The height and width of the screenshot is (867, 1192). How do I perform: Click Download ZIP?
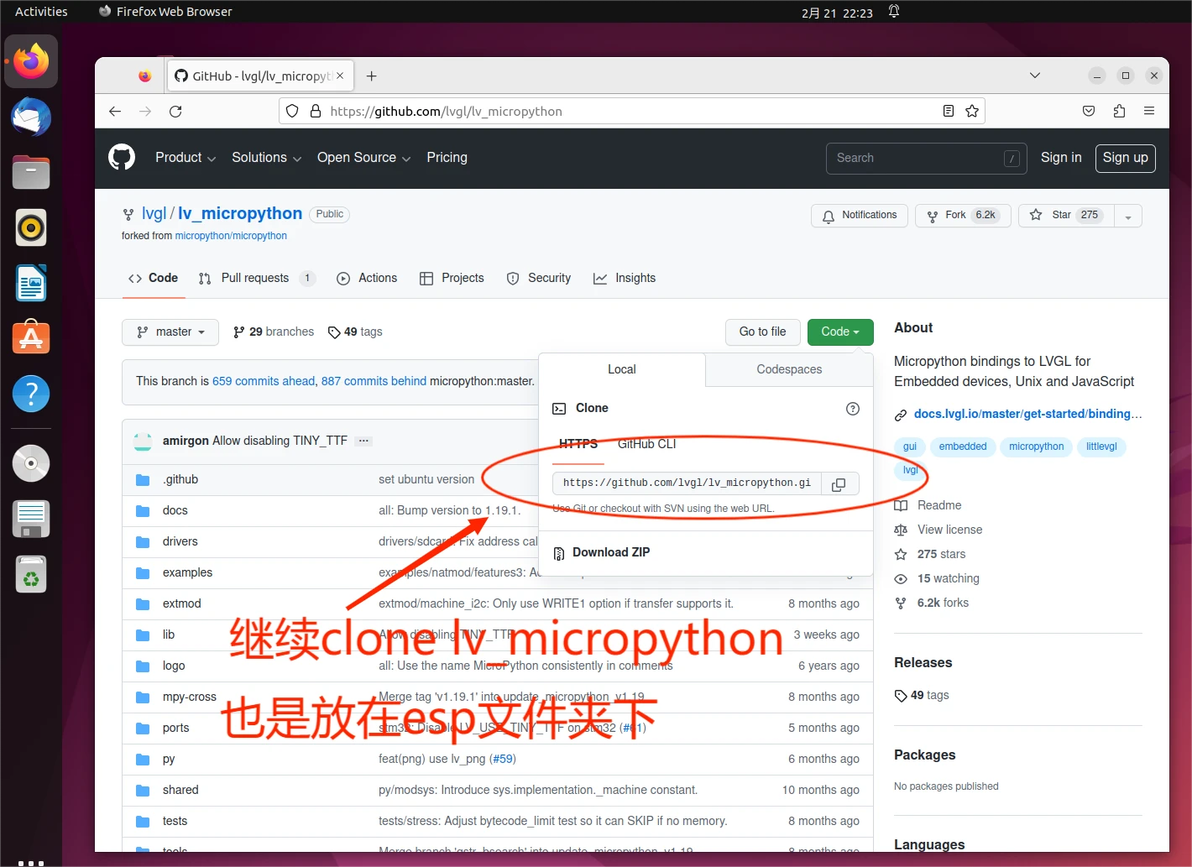click(611, 553)
